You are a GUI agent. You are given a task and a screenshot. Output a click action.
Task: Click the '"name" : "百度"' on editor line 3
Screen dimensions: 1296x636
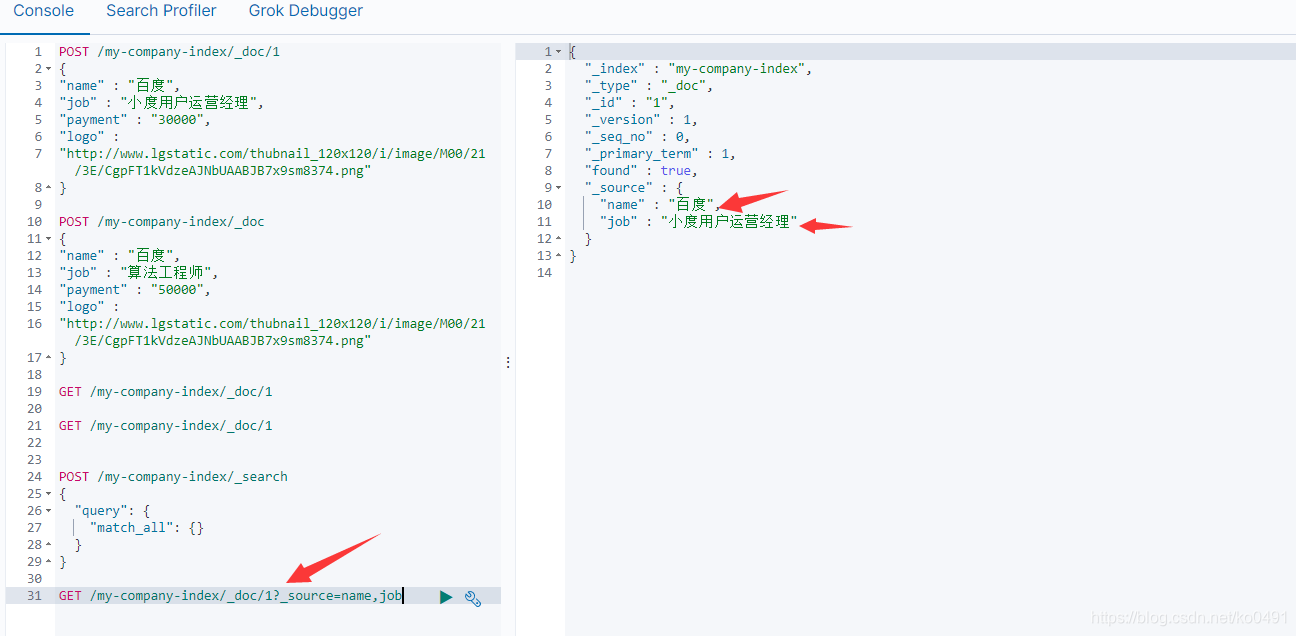click(x=119, y=86)
